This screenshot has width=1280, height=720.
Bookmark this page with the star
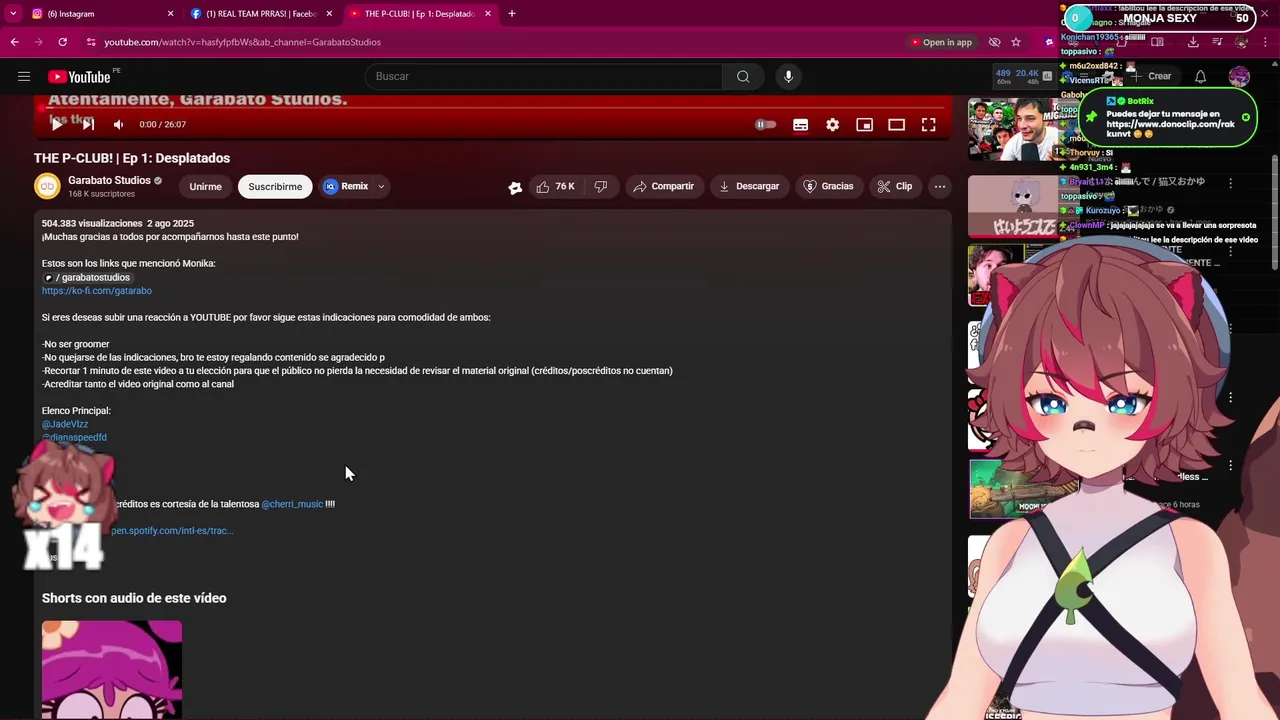point(1016,42)
